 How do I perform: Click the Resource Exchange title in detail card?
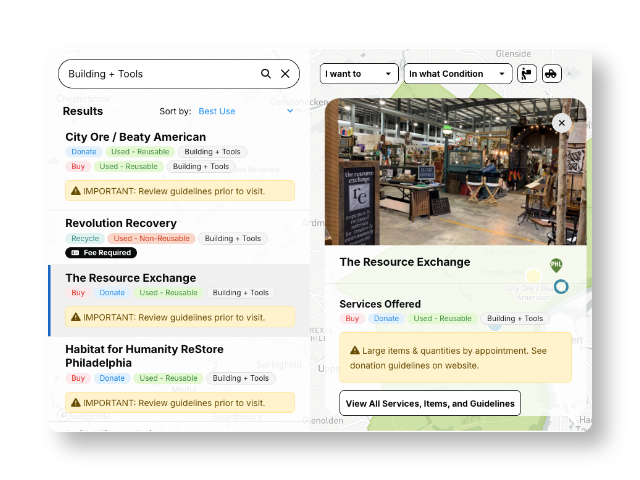pyautogui.click(x=405, y=262)
